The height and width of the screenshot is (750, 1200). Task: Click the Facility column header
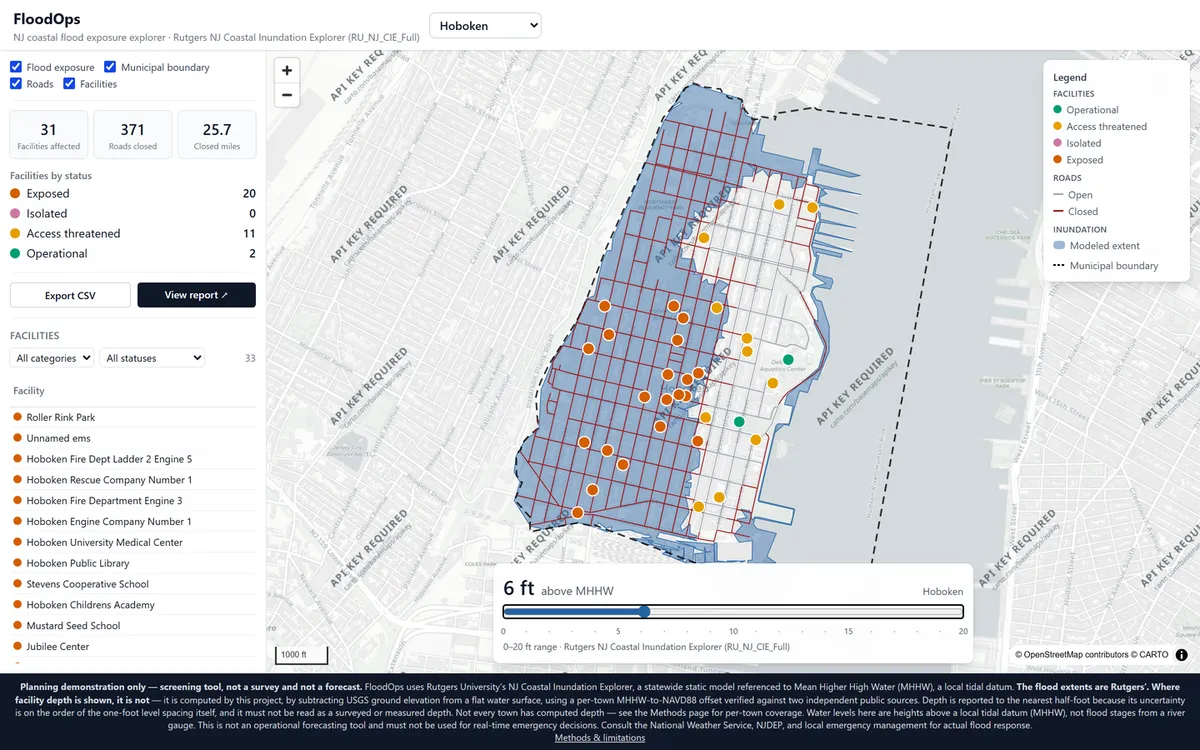[x=29, y=391]
